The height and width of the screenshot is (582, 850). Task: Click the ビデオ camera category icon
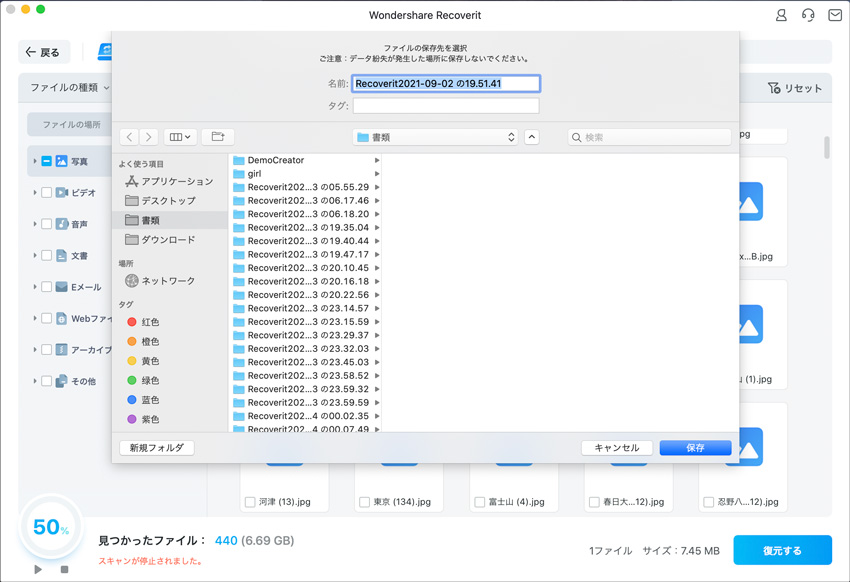[x=62, y=192]
